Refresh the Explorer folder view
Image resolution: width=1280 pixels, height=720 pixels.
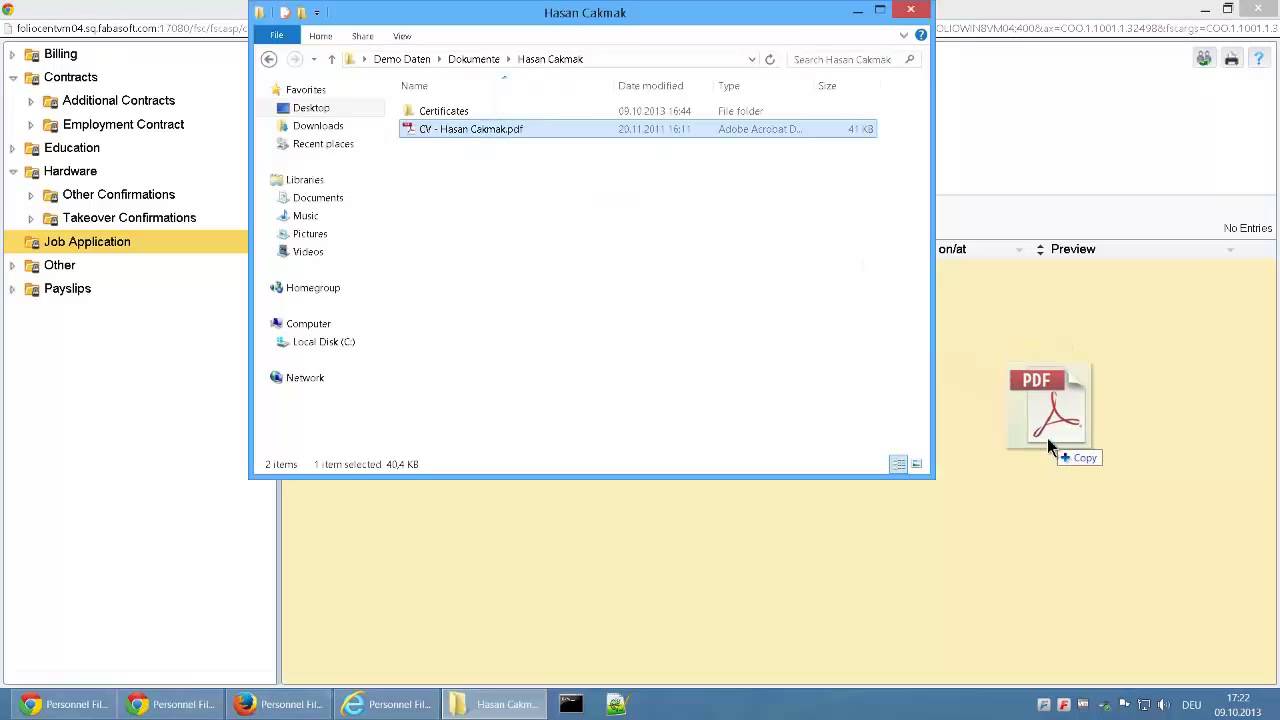tap(770, 59)
